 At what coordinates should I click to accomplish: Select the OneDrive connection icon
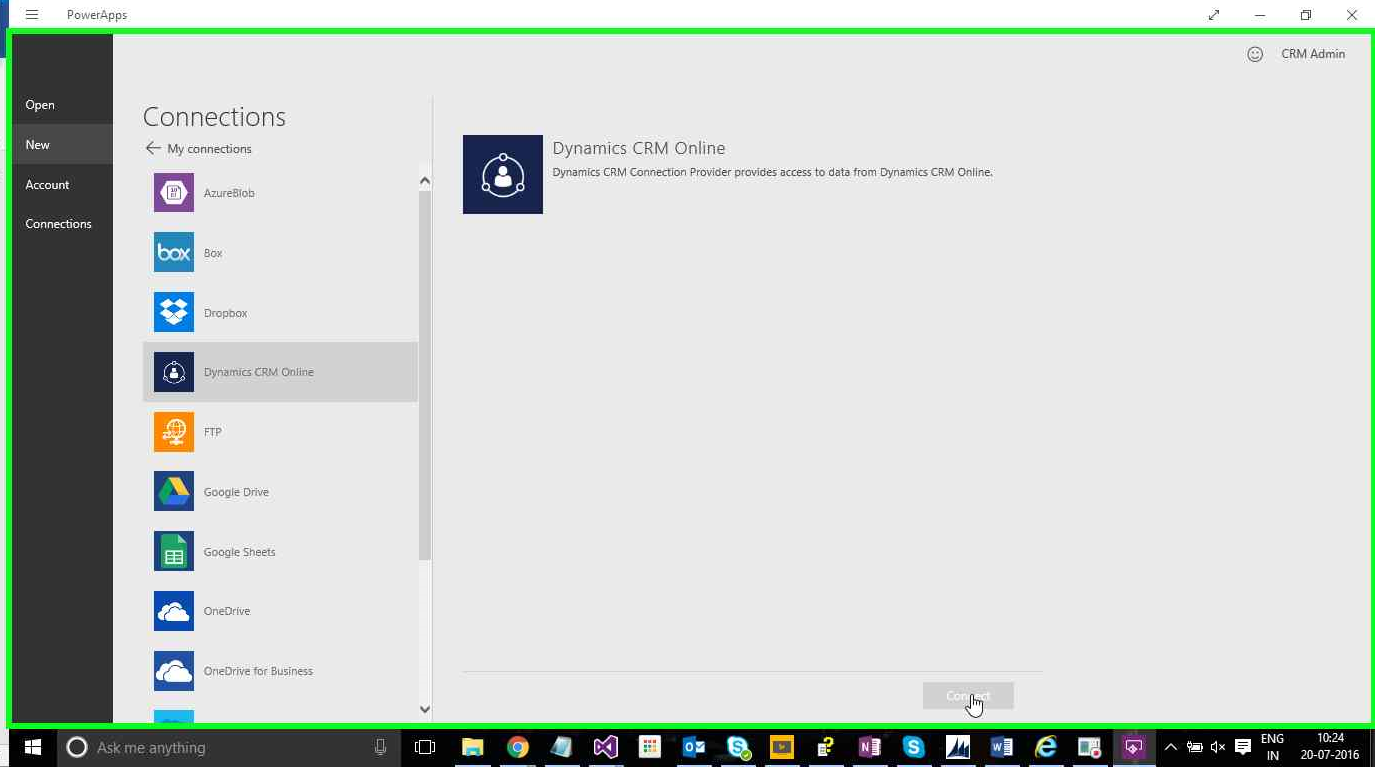coord(174,611)
